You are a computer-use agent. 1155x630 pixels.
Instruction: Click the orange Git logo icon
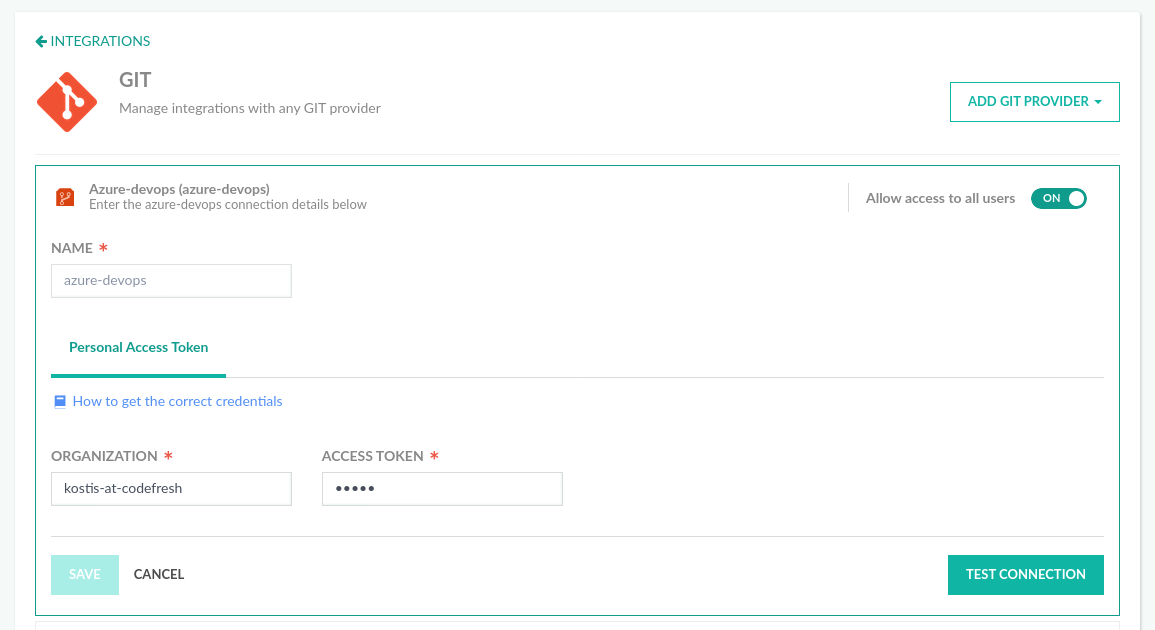click(67, 102)
